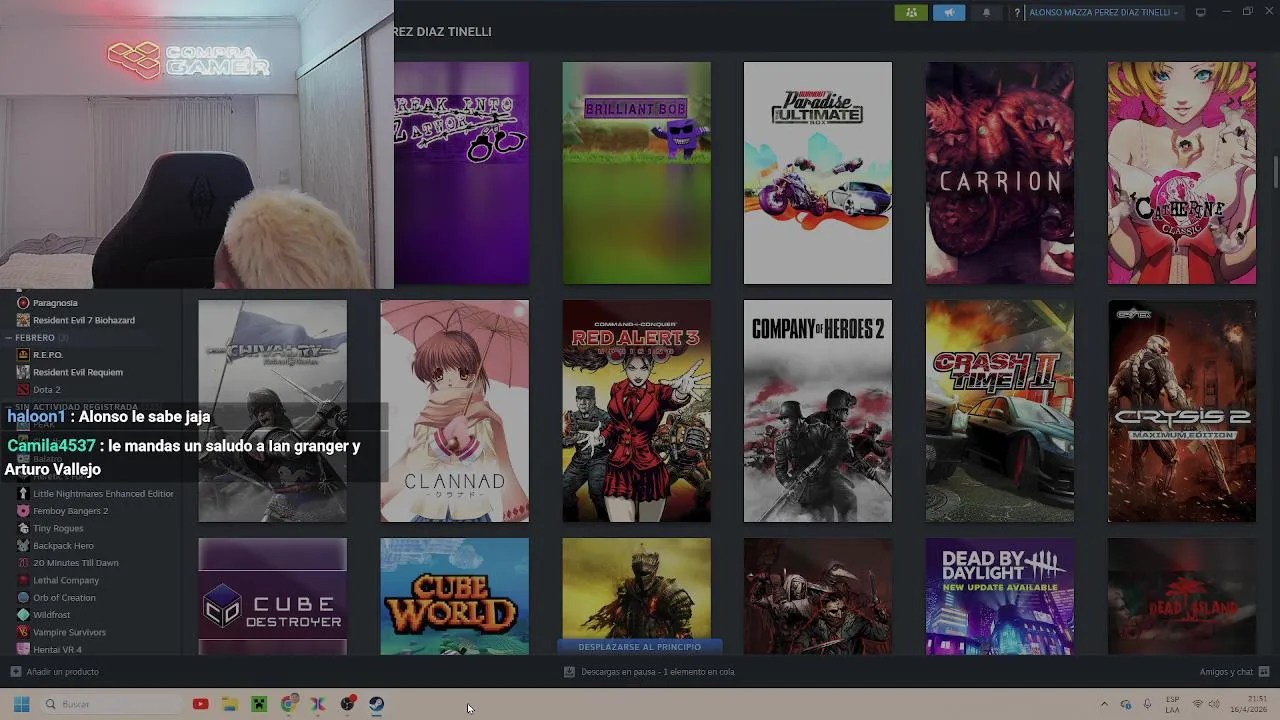Open the Carrion game cover

coord(1000,173)
